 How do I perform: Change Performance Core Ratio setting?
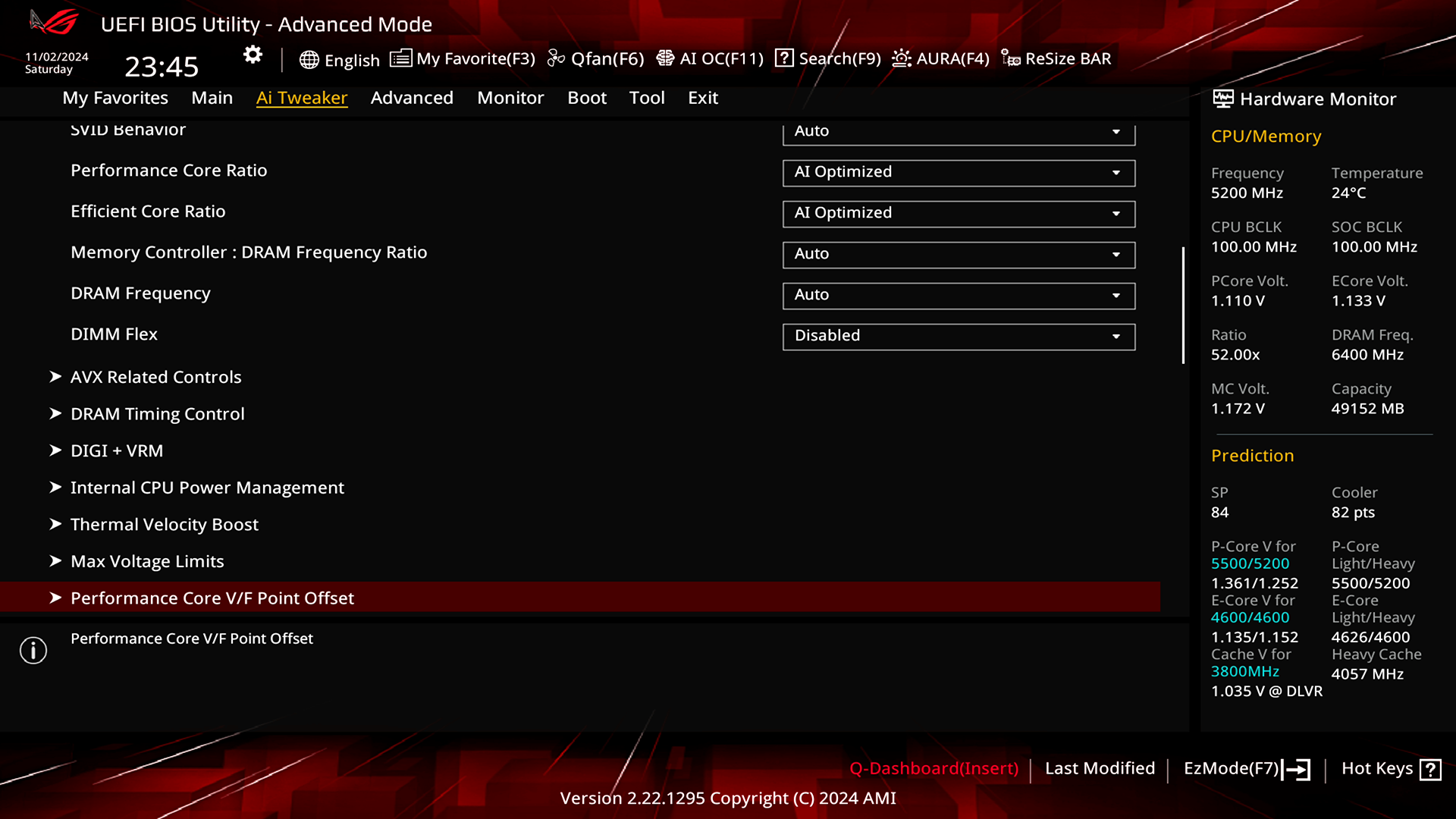pyautogui.click(x=958, y=171)
